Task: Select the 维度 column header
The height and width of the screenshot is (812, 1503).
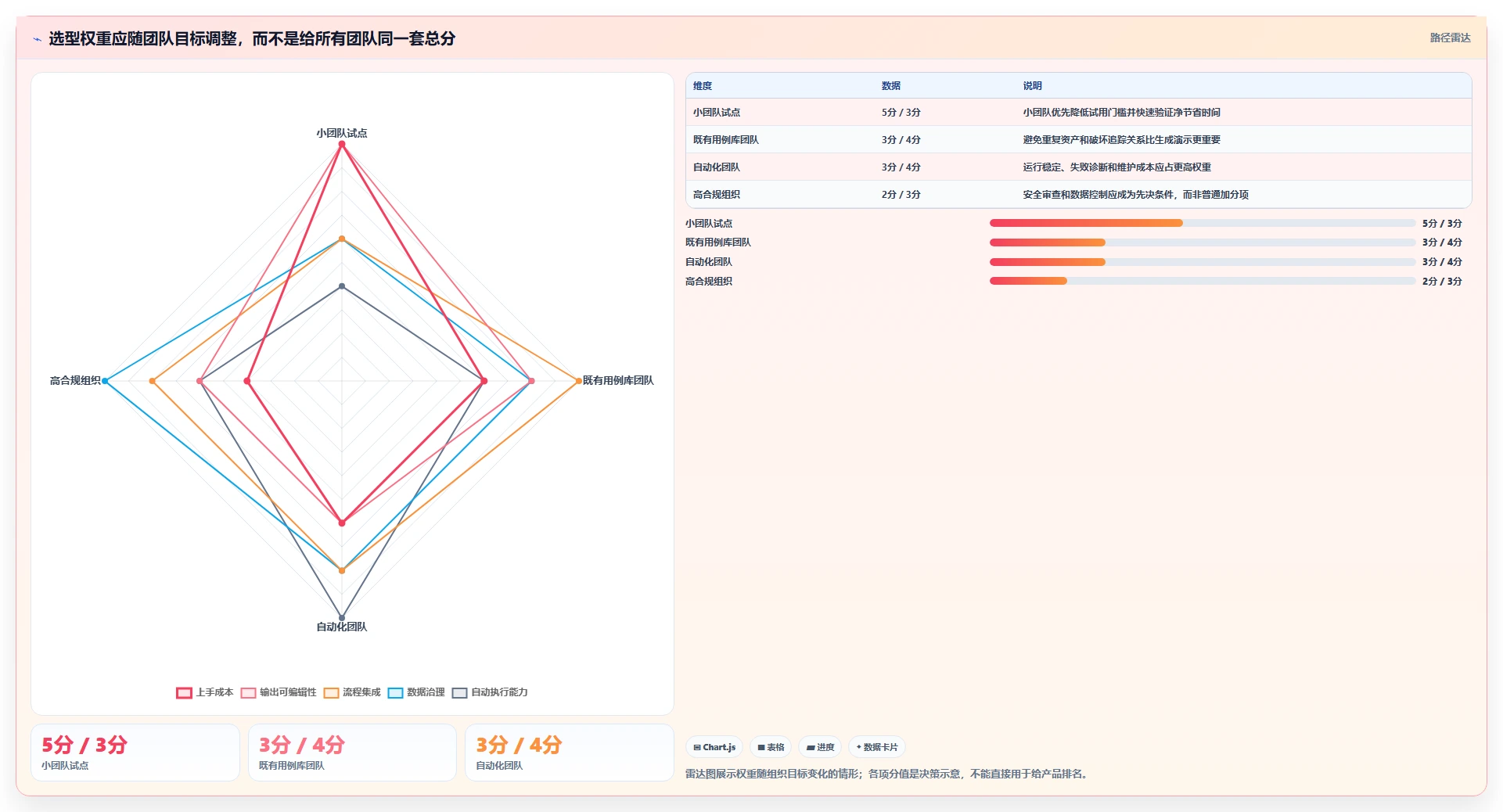Action: [x=703, y=86]
